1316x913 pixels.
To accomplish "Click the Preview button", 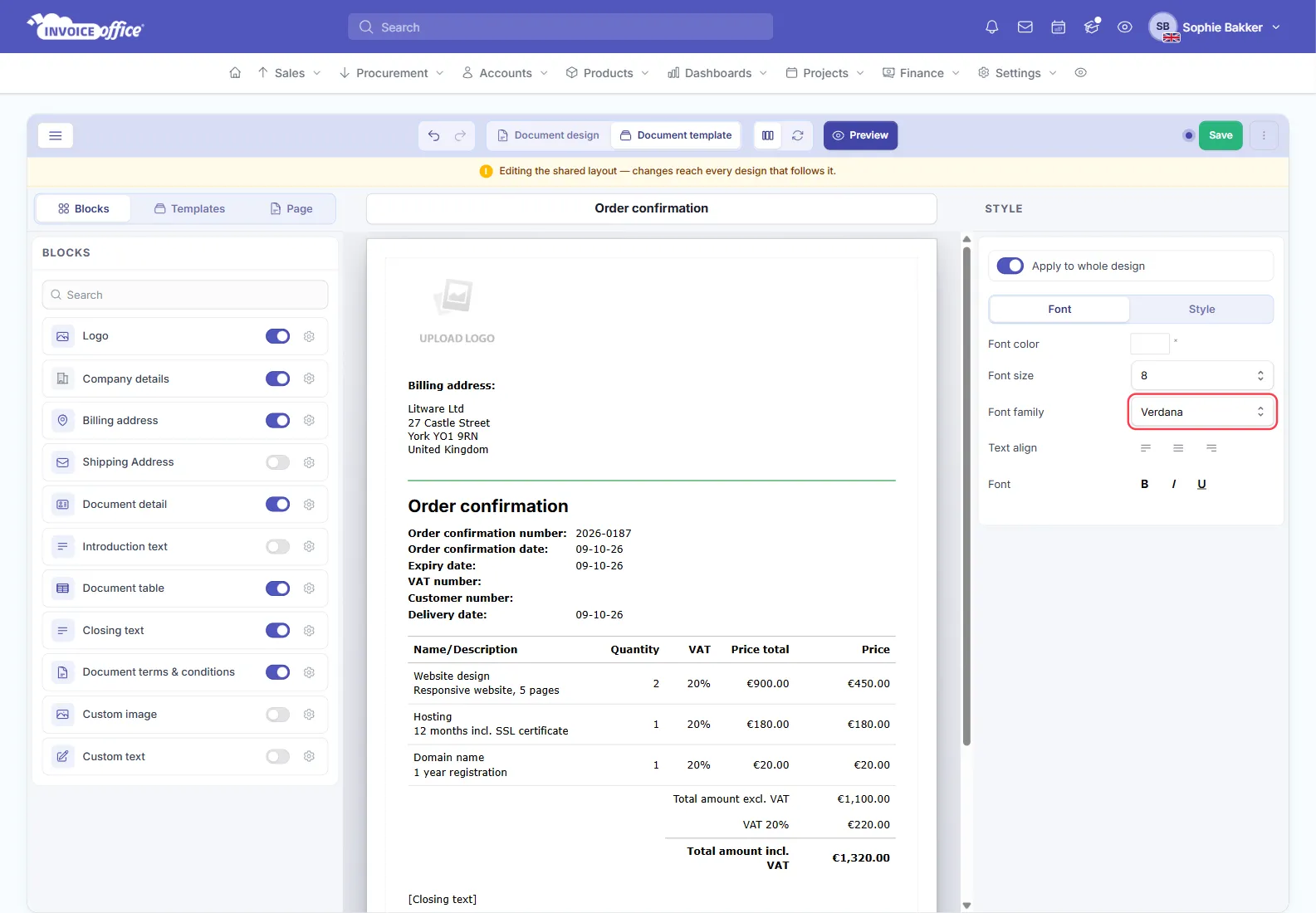I will pyautogui.click(x=860, y=135).
